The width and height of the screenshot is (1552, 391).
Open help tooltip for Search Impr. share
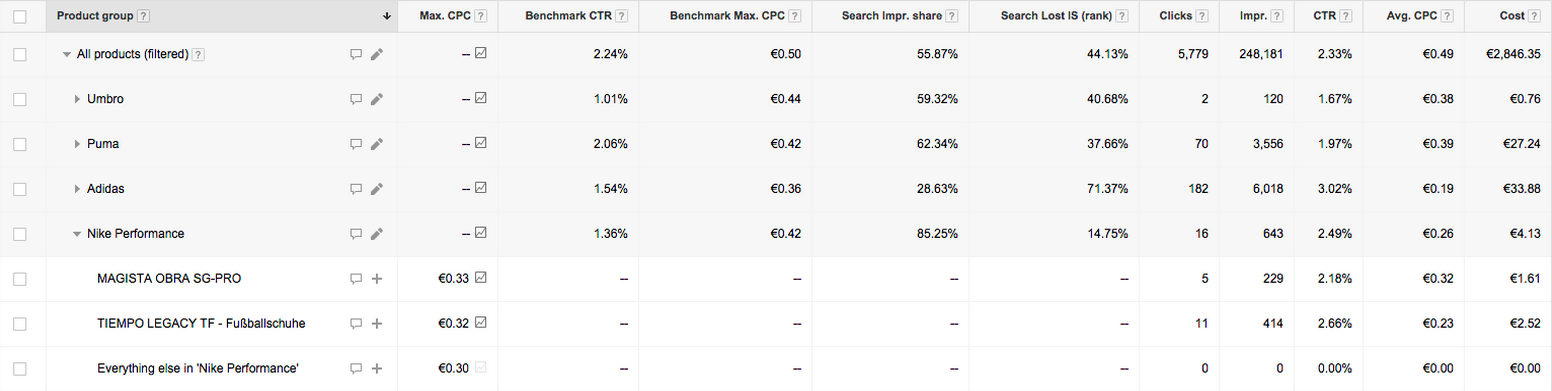(951, 16)
